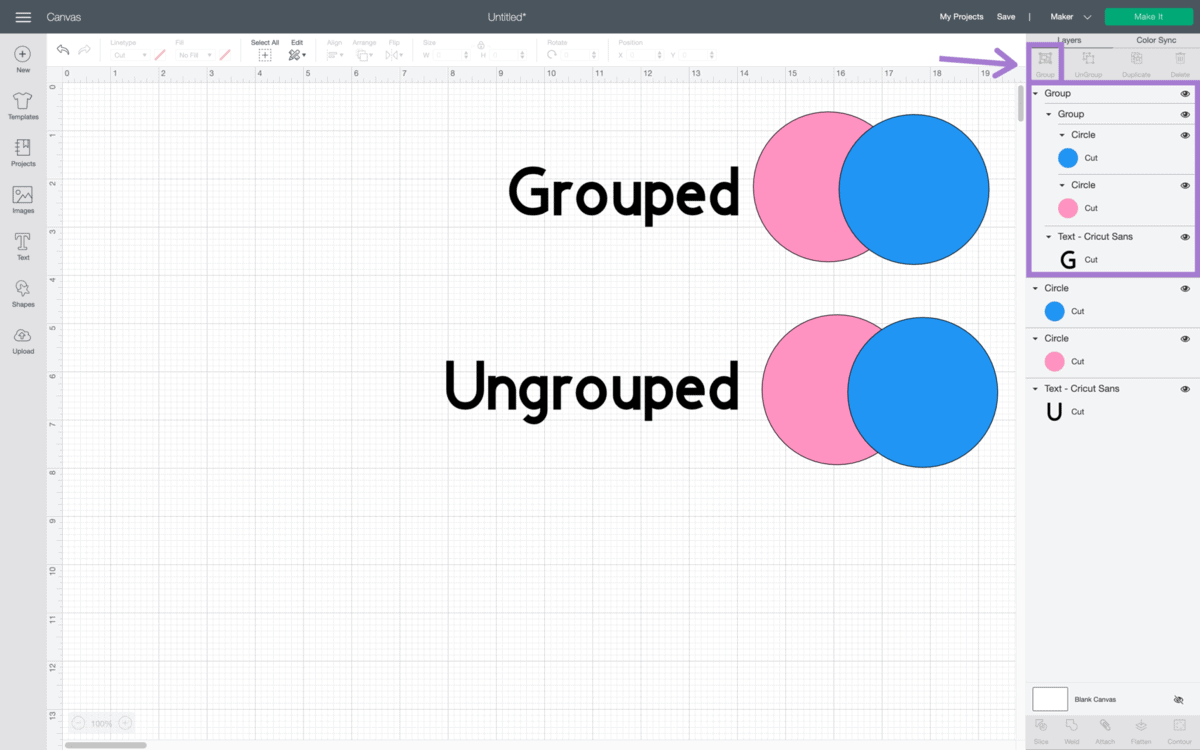Select the Shapes tool in the sidebar
This screenshot has width=1200, height=750.
(22, 291)
